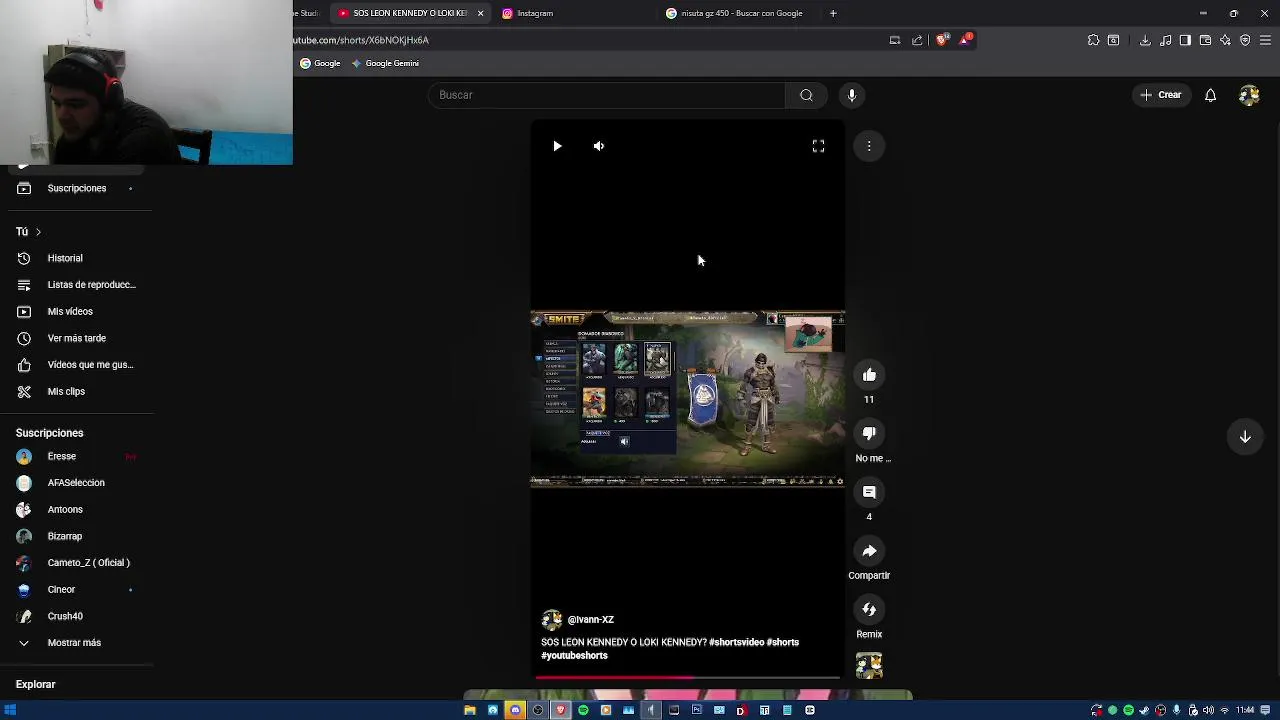Open the Bizarrap channel
The width and height of the screenshot is (1280, 720).
coord(76,536)
